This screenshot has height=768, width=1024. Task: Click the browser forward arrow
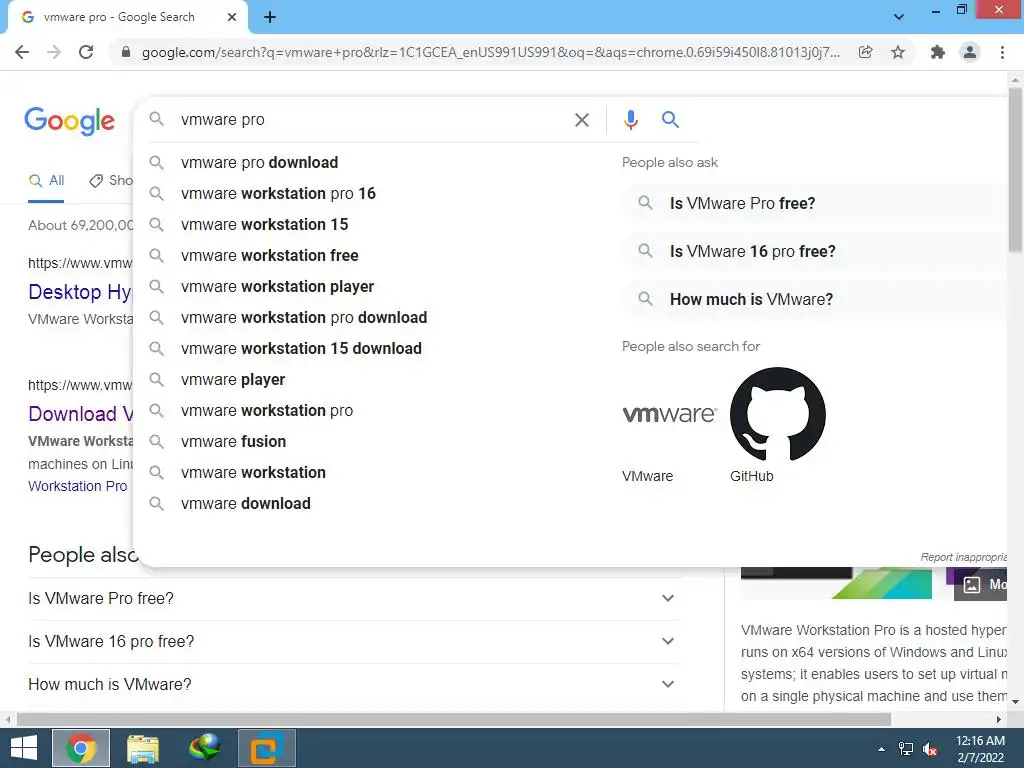[x=54, y=52]
